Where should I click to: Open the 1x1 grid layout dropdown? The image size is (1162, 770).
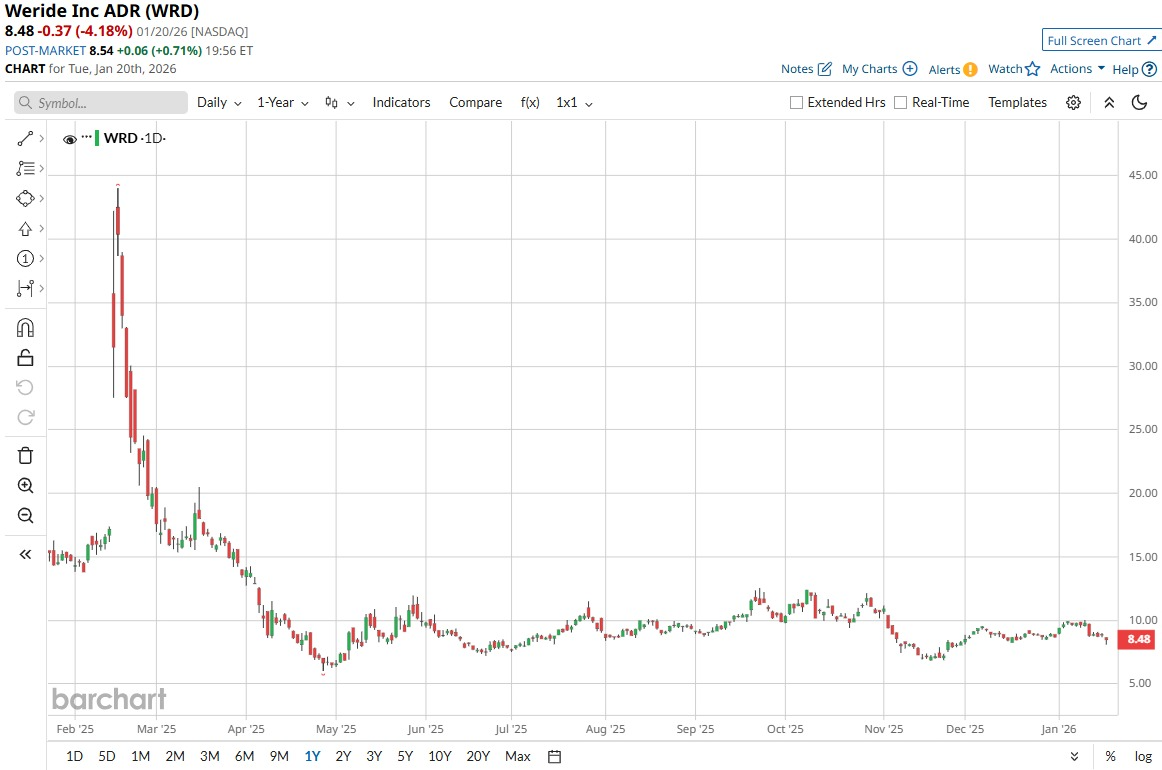(x=574, y=103)
